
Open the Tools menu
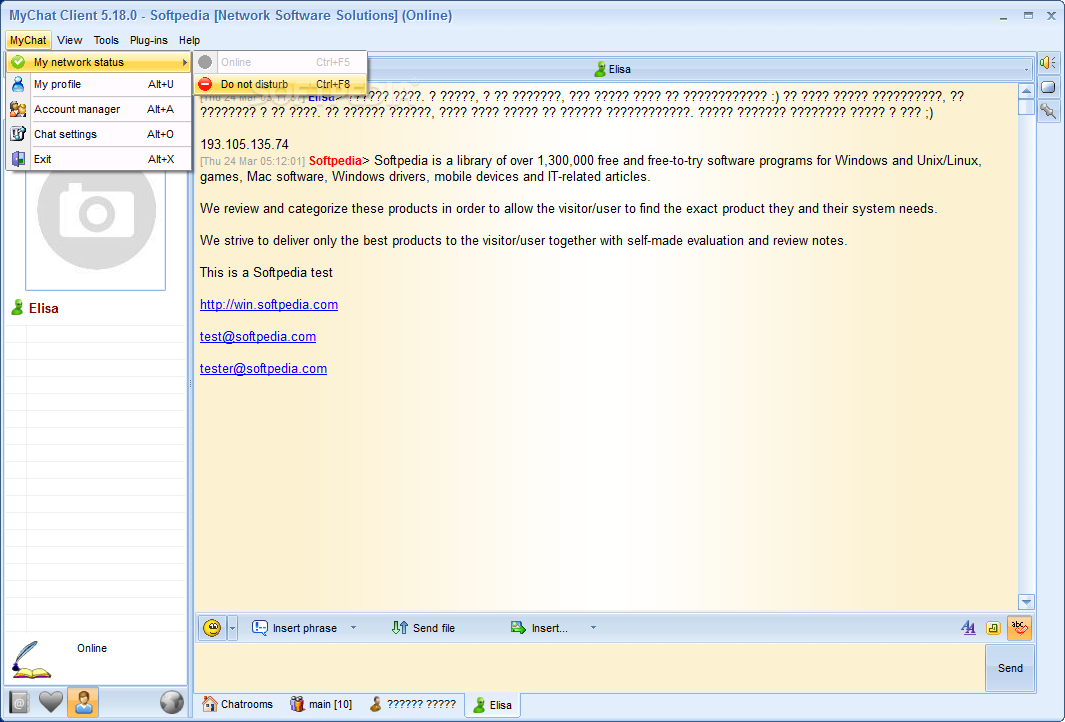pyautogui.click(x=106, y=40)
